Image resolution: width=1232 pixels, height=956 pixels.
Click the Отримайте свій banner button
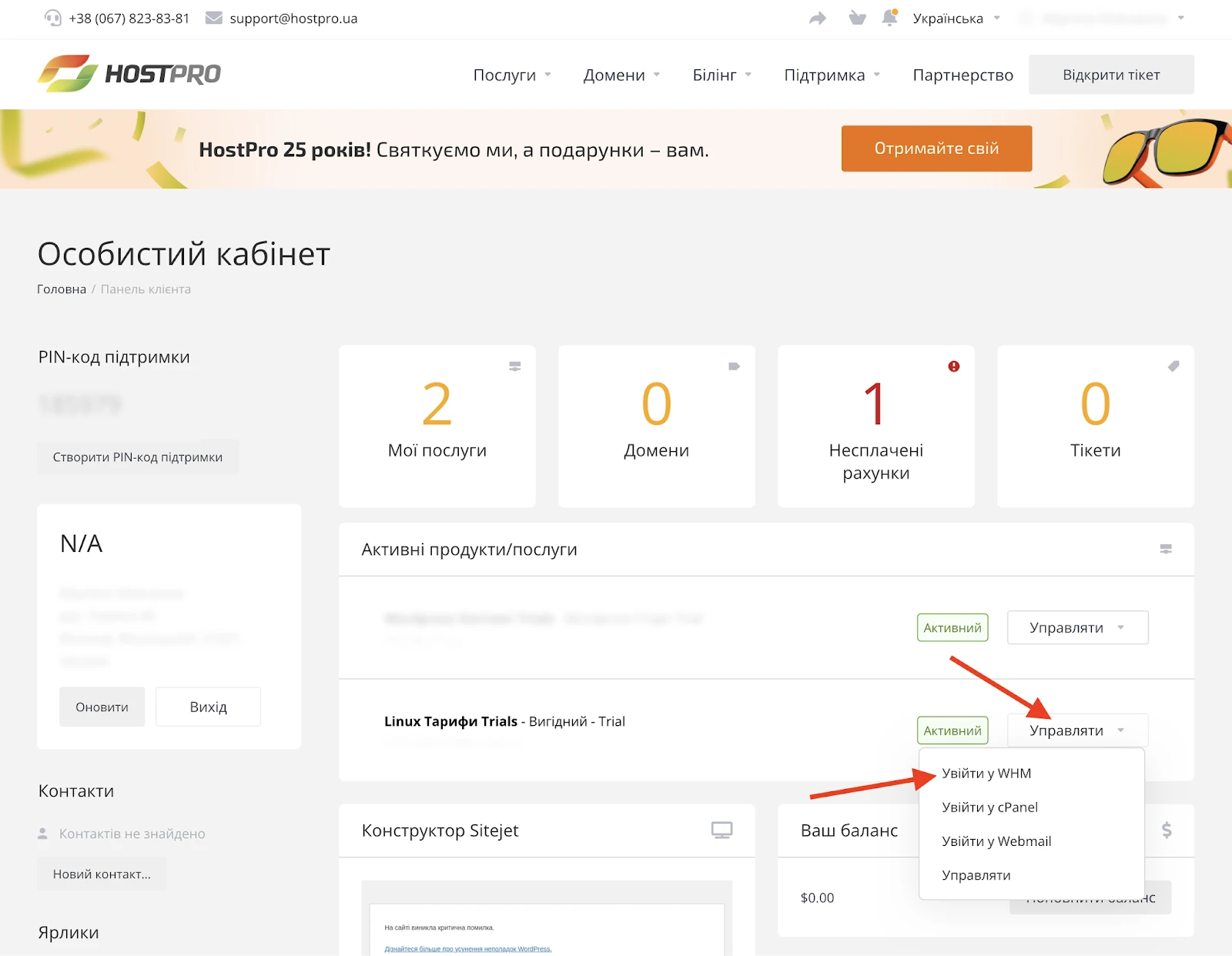tap(936, 149)
